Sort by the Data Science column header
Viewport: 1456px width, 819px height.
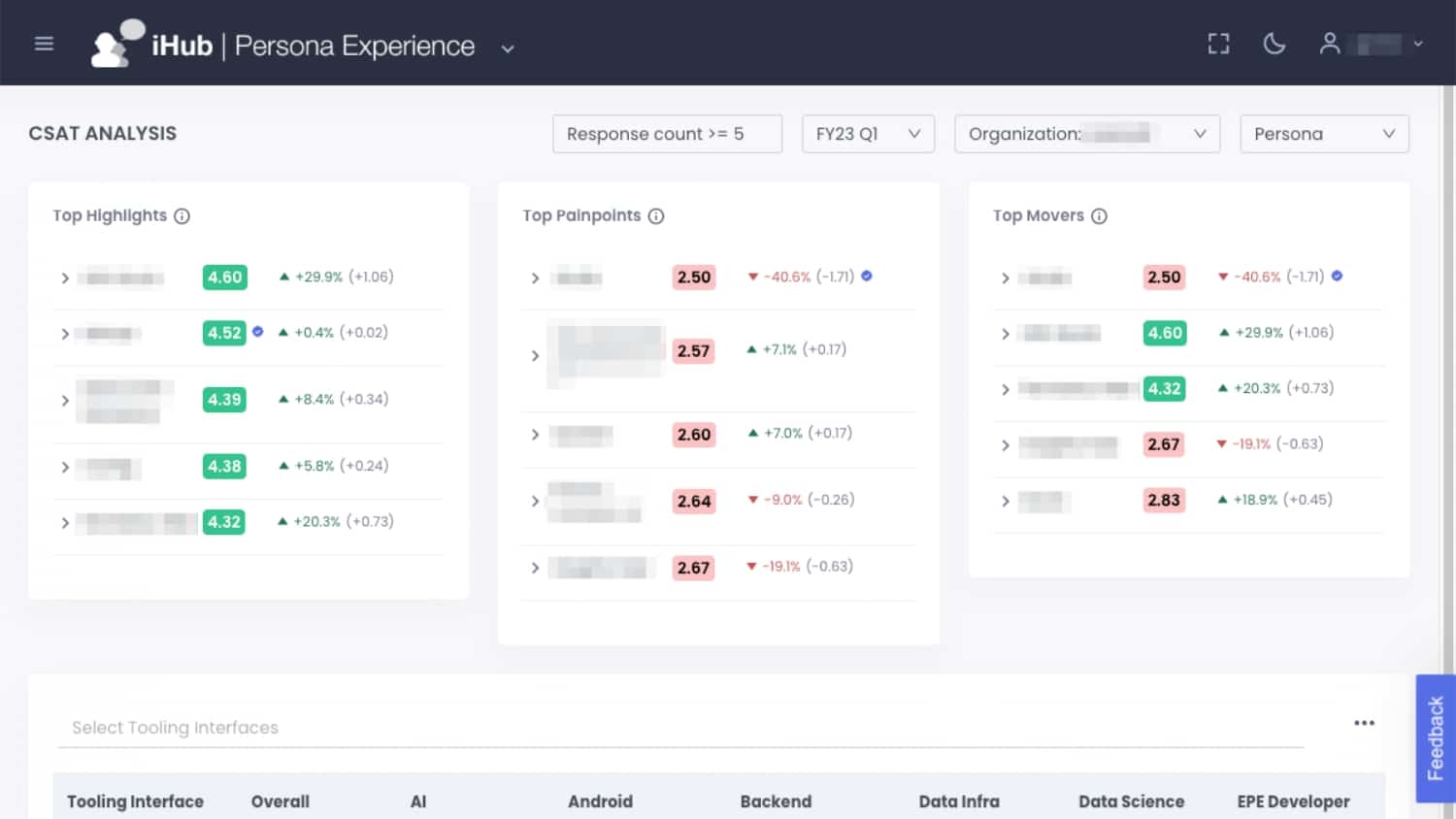point(1132,802)
